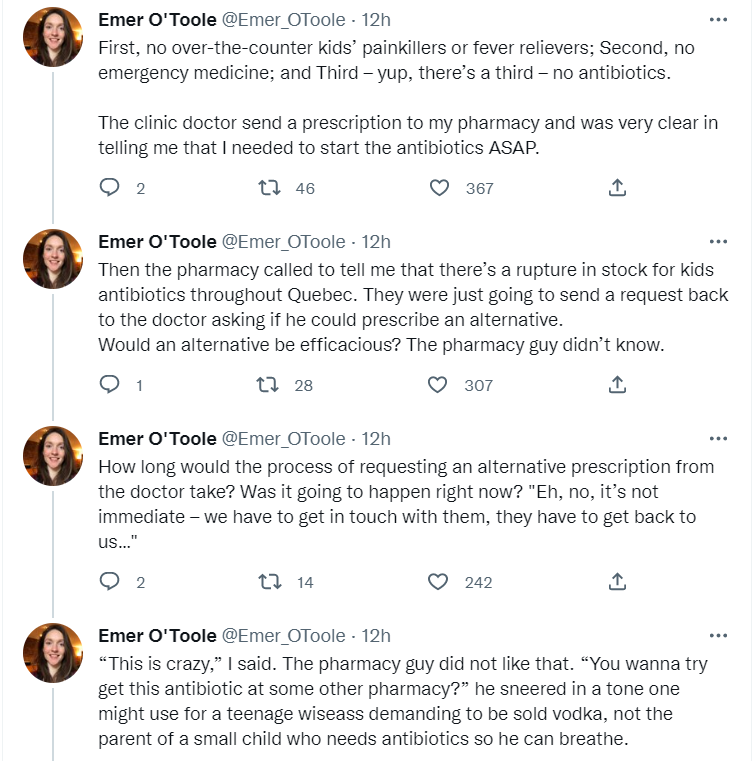Image resolution: width=755 pixels, height=761 pixels.
Task: Share the first tweet about kids' painkillers
Action: click(x=618, y=188)
